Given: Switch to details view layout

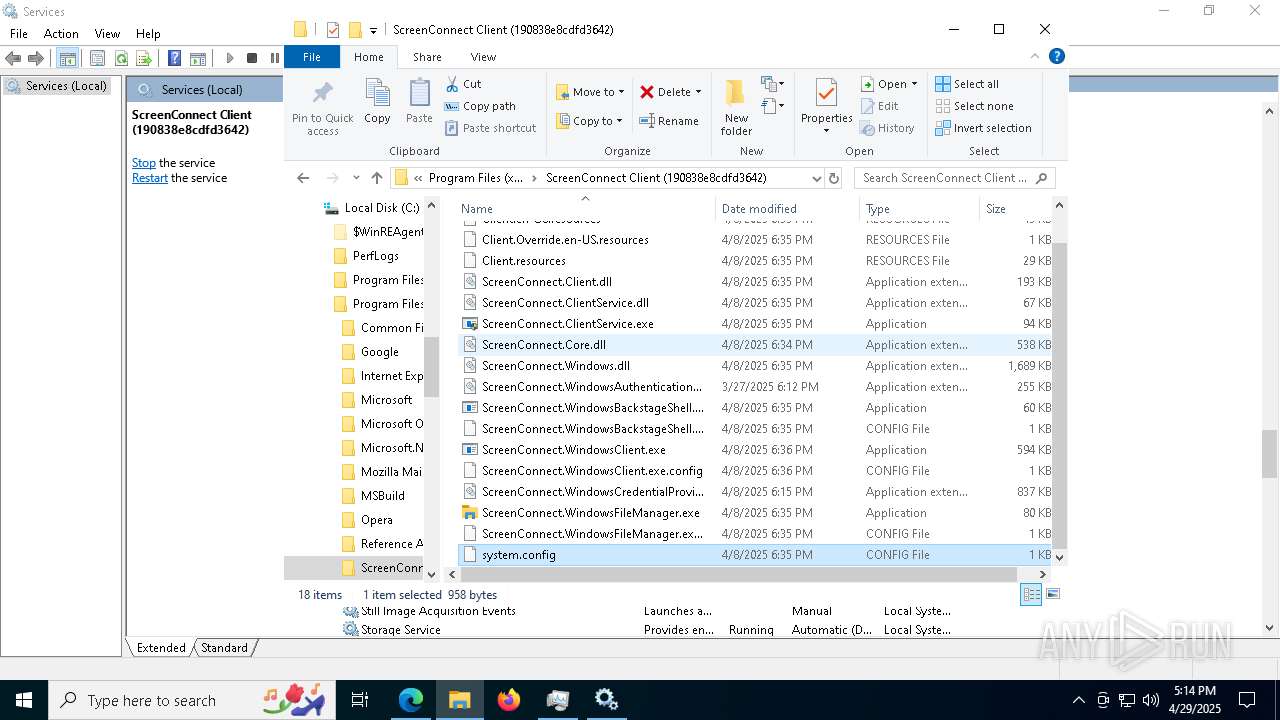Looking at the screenshot, I should [1030, 594].
